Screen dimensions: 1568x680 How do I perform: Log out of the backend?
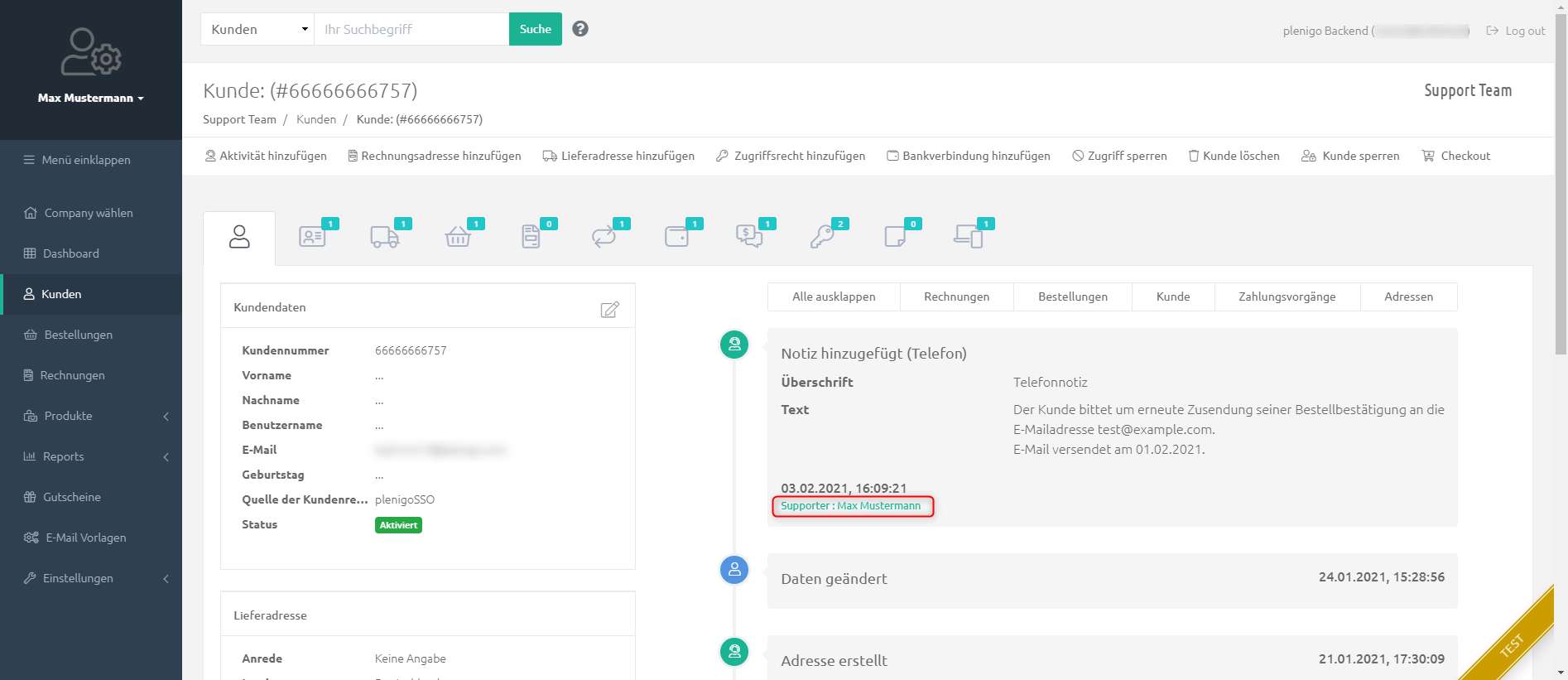(x=1516, y=31)
